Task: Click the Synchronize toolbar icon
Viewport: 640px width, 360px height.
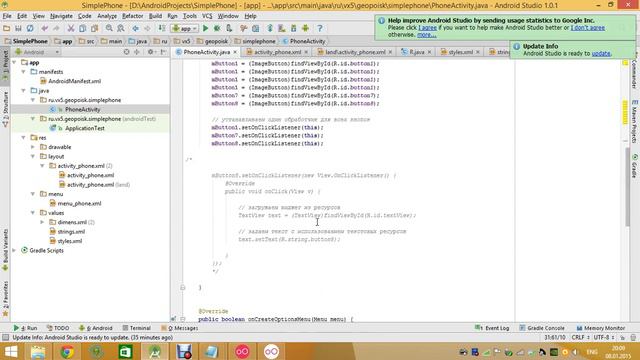Action: click(x=30, y=28)
